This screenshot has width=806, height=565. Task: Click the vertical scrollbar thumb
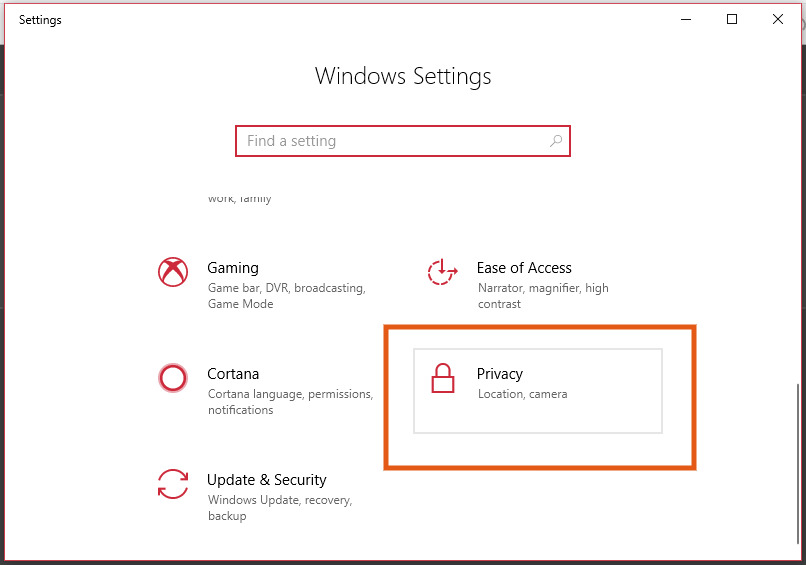coord(798,464)
